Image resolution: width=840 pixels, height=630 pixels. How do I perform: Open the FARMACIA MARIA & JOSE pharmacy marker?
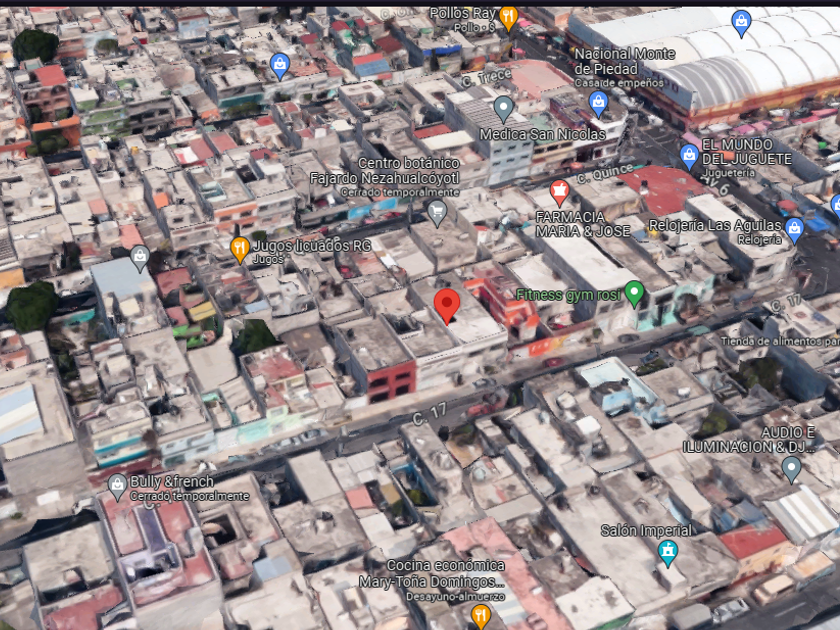559,193
